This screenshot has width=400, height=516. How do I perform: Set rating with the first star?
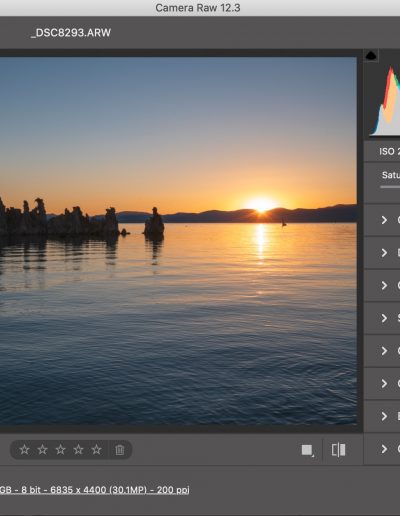click(x=24, y=450)
